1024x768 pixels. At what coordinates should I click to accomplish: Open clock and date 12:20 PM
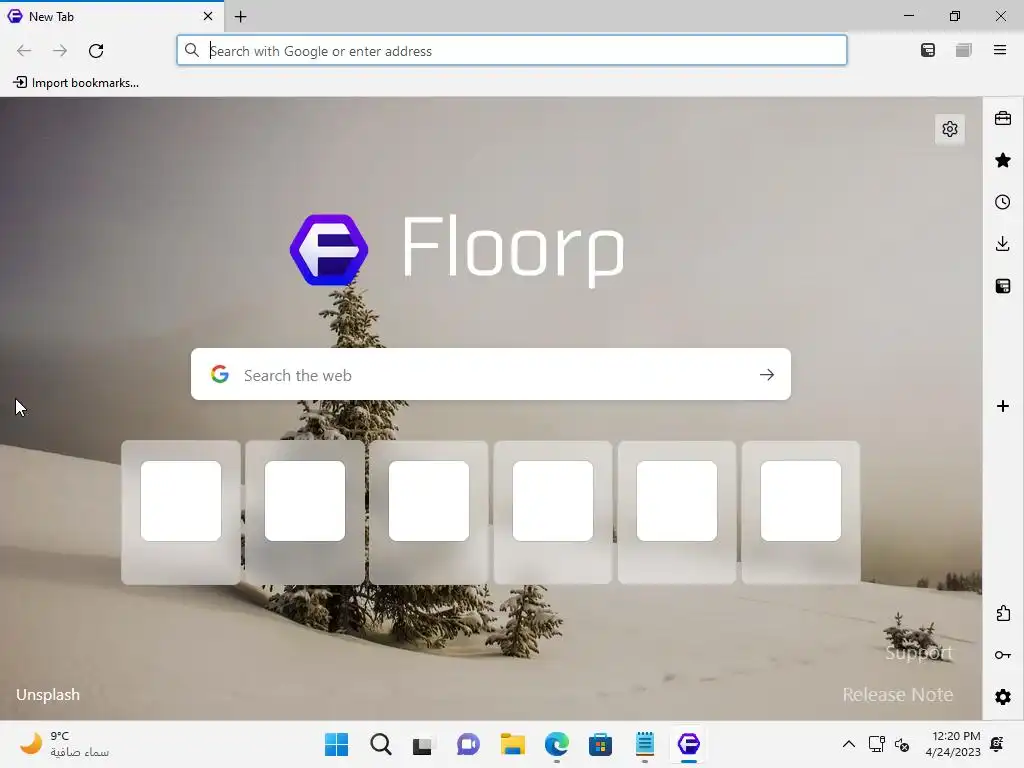pyautogui.click(x=953, y=744)
